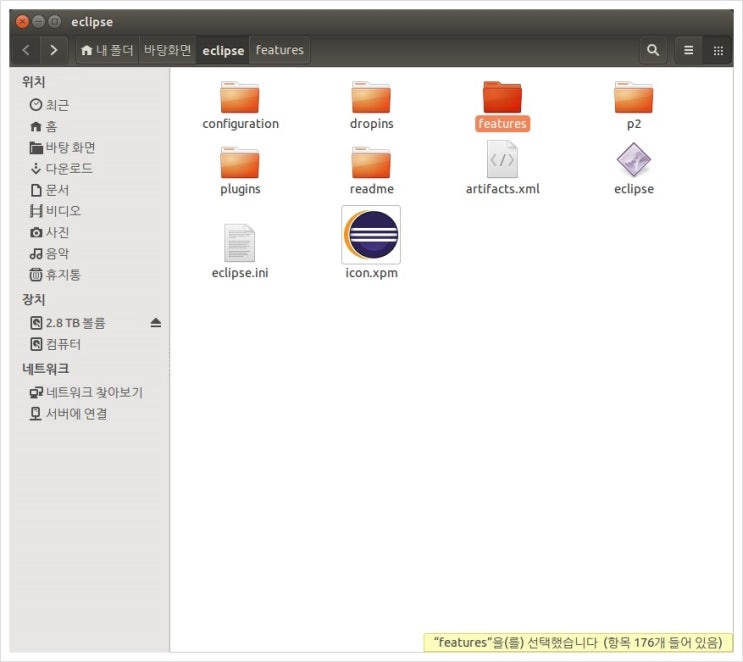Select the p2 folder
The height and width of the screenshot is (662, 743).
[x=633, y=98]
